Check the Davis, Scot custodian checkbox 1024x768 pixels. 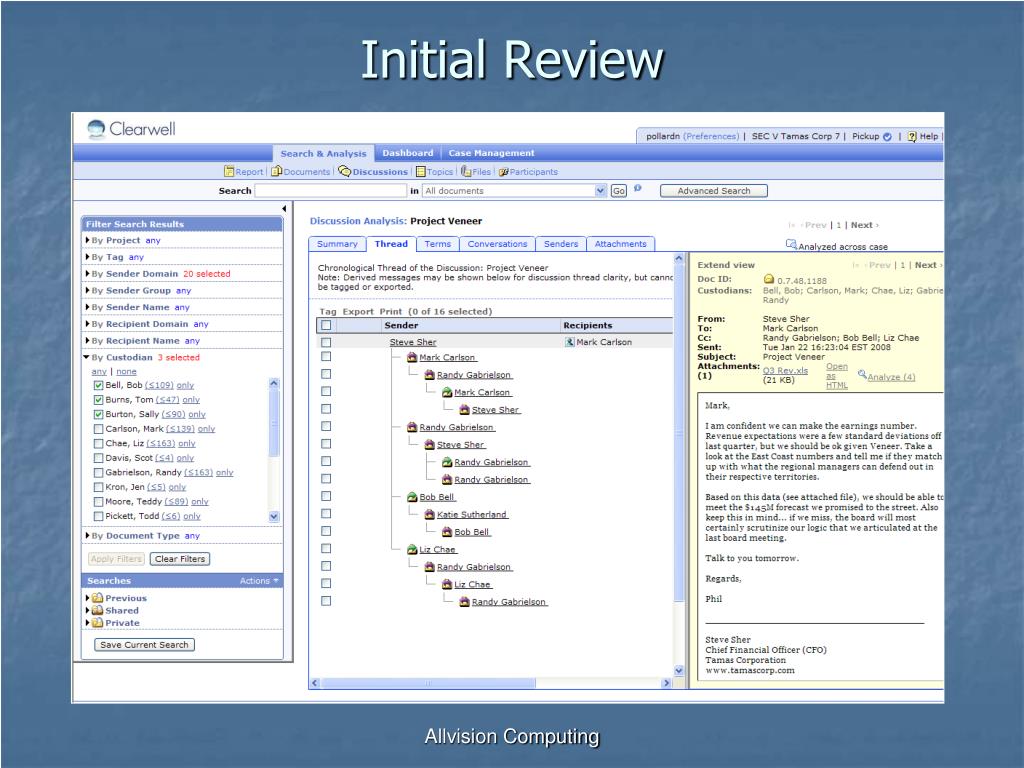point(99,458)
